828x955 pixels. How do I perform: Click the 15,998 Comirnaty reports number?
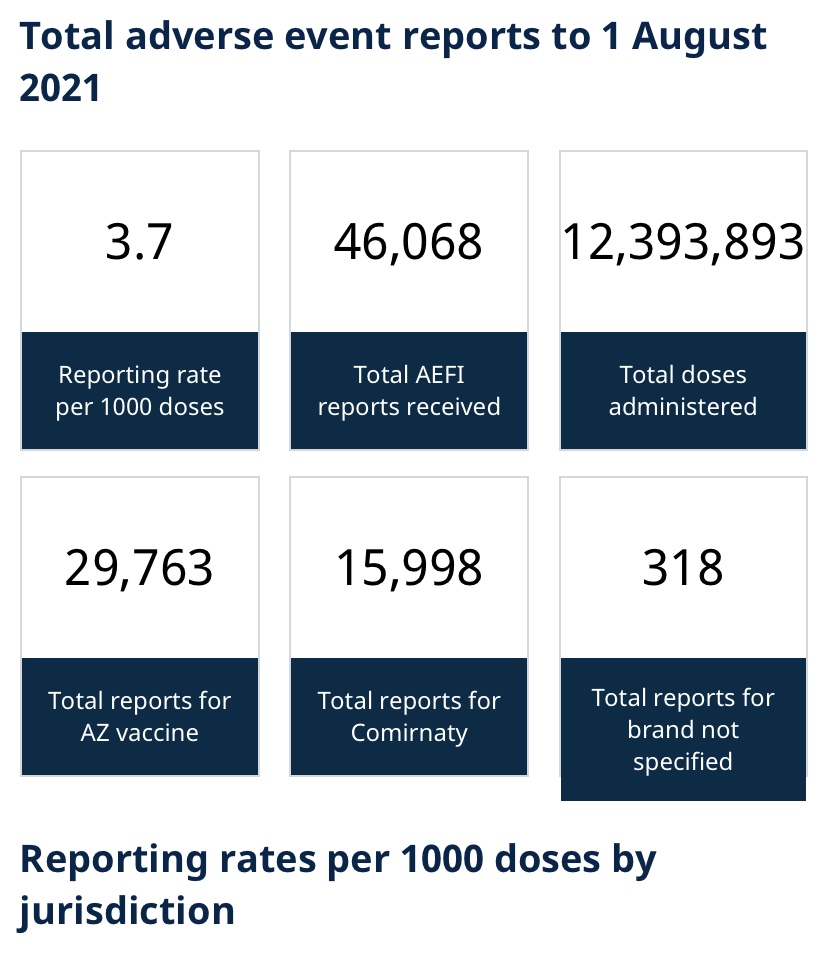pos(408,569)
